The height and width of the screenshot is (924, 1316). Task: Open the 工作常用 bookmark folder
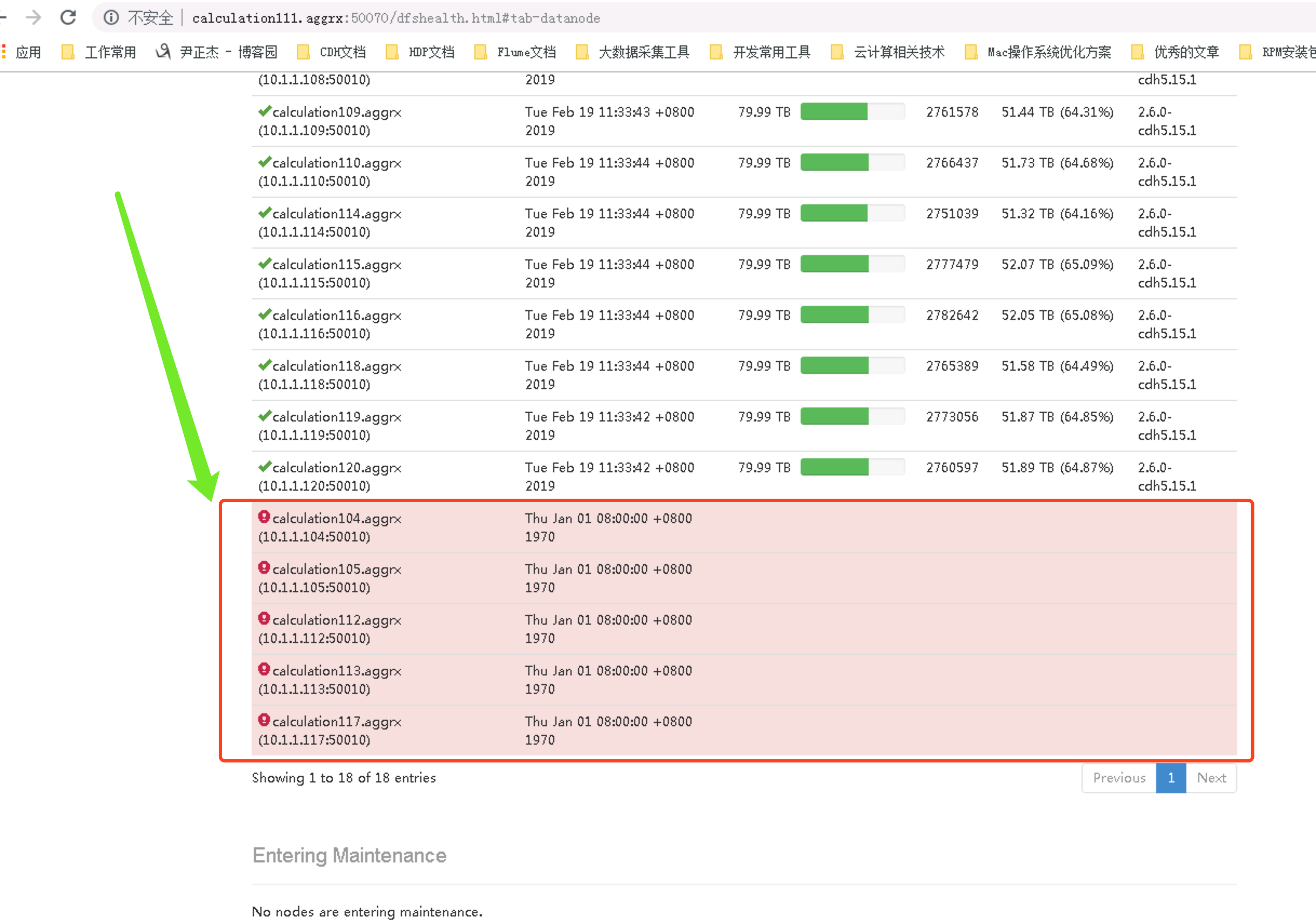(x=98, y=52)
